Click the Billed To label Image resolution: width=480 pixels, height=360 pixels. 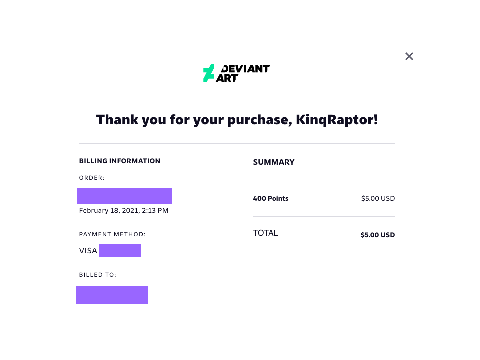pyautogui.click(x=97, y=275)
